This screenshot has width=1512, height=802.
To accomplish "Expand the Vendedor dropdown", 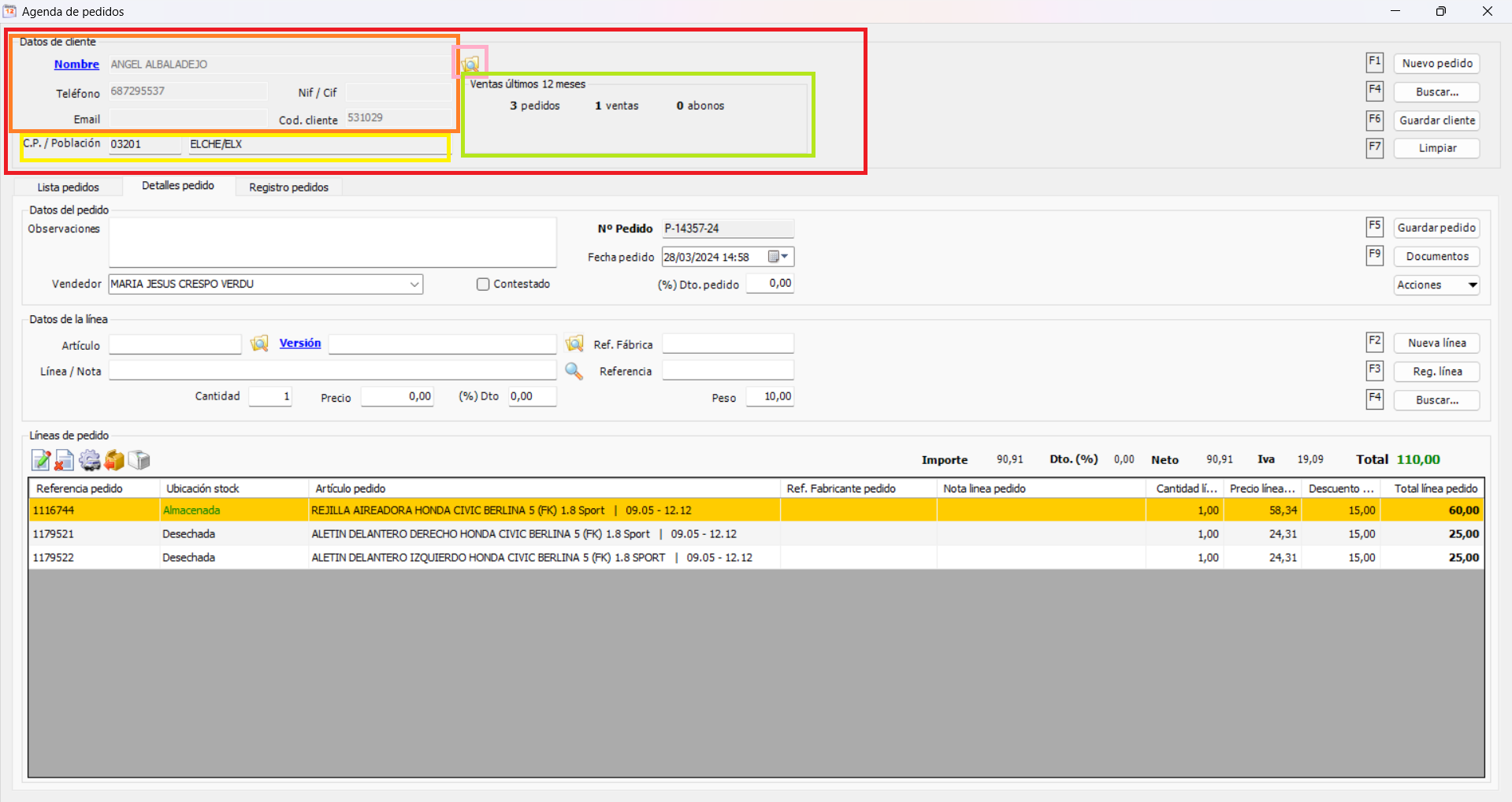I will [414, 284].
